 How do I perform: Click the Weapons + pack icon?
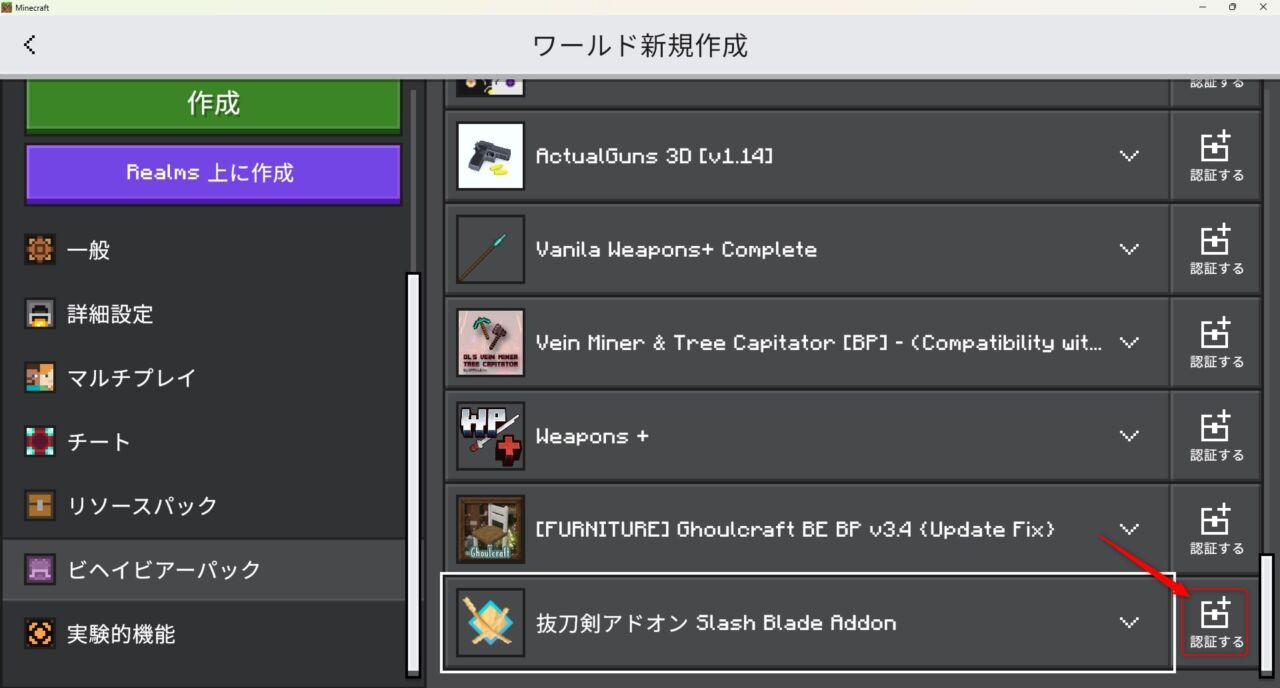coord(489,436)
